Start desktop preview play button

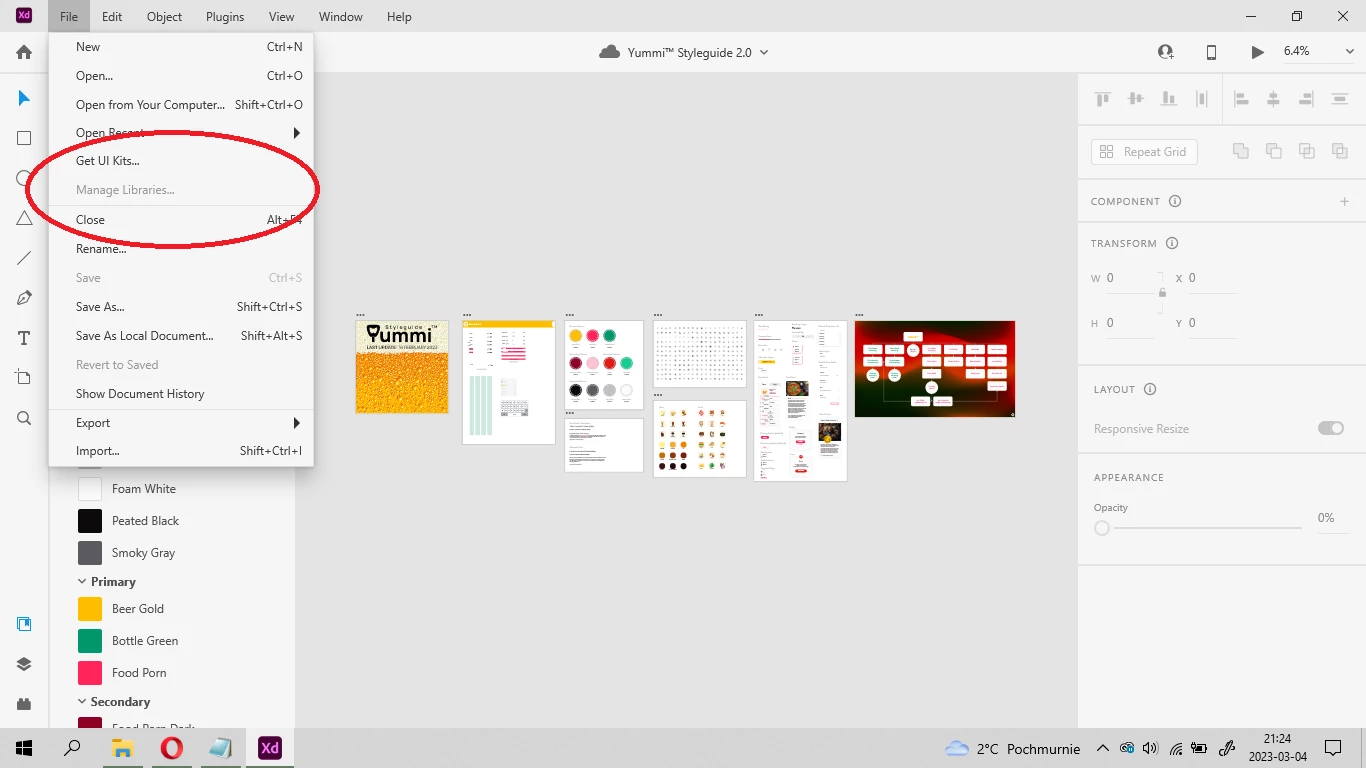pyautogui.click(x=1257, y=52)
